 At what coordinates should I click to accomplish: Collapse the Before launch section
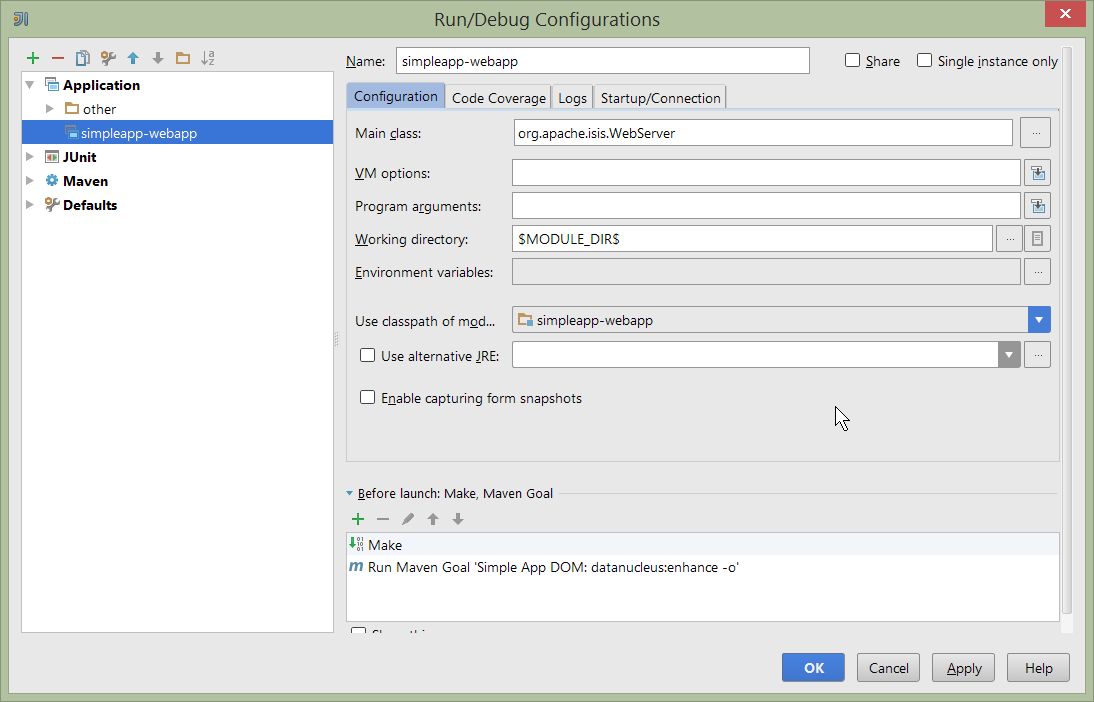[350, 493]
